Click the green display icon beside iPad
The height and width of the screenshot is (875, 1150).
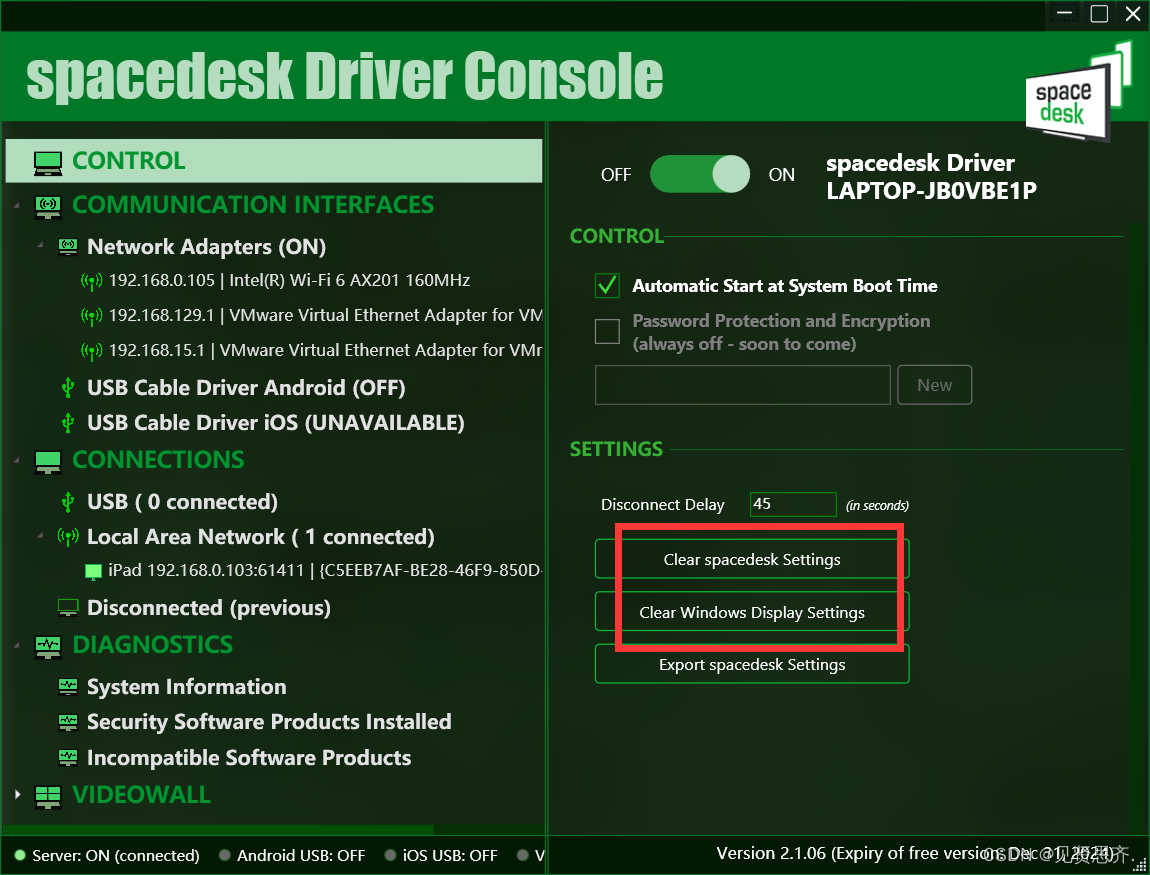tap(93, 571)
